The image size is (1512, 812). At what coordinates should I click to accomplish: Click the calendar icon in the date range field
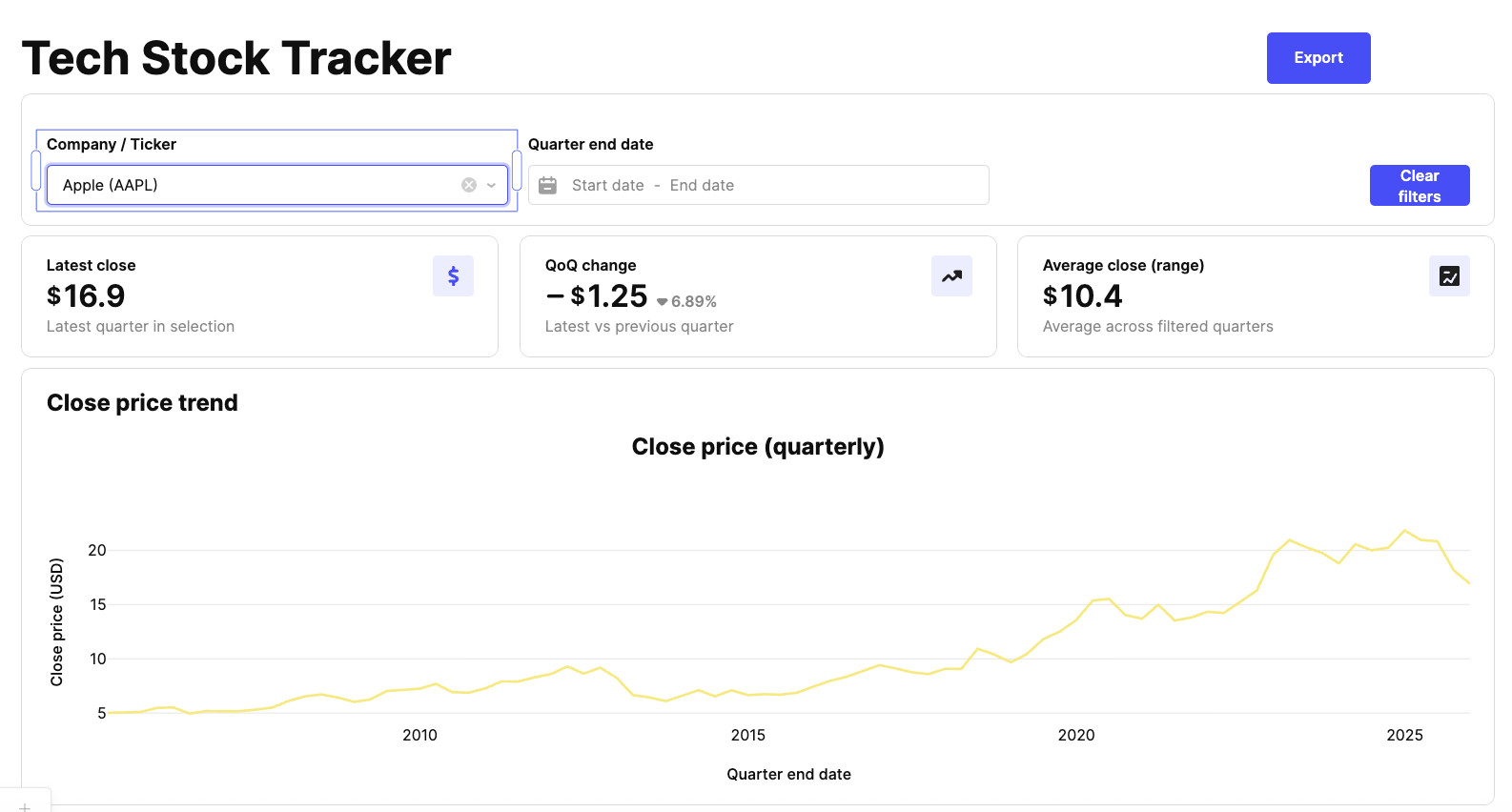coord(548,186)
